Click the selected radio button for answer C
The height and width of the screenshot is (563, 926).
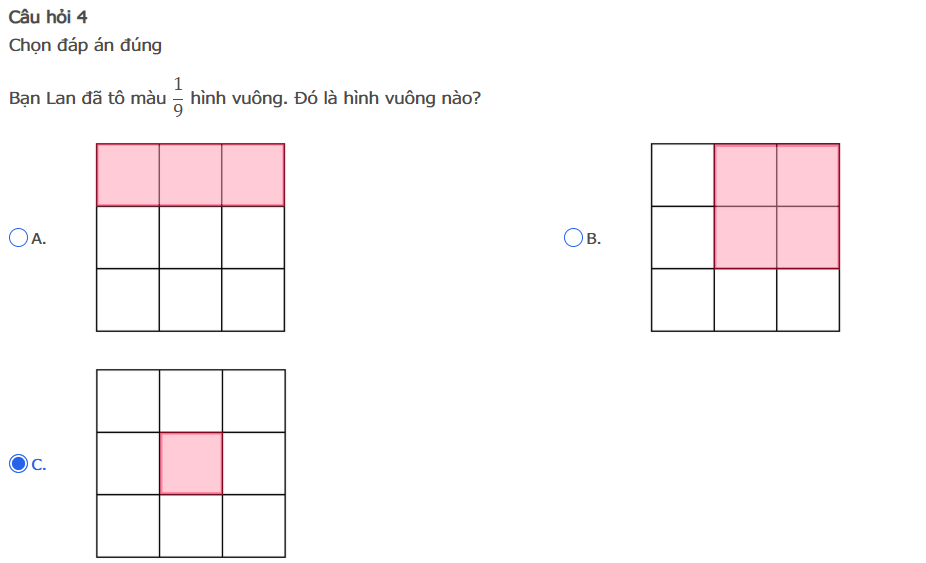click(18, 464)
